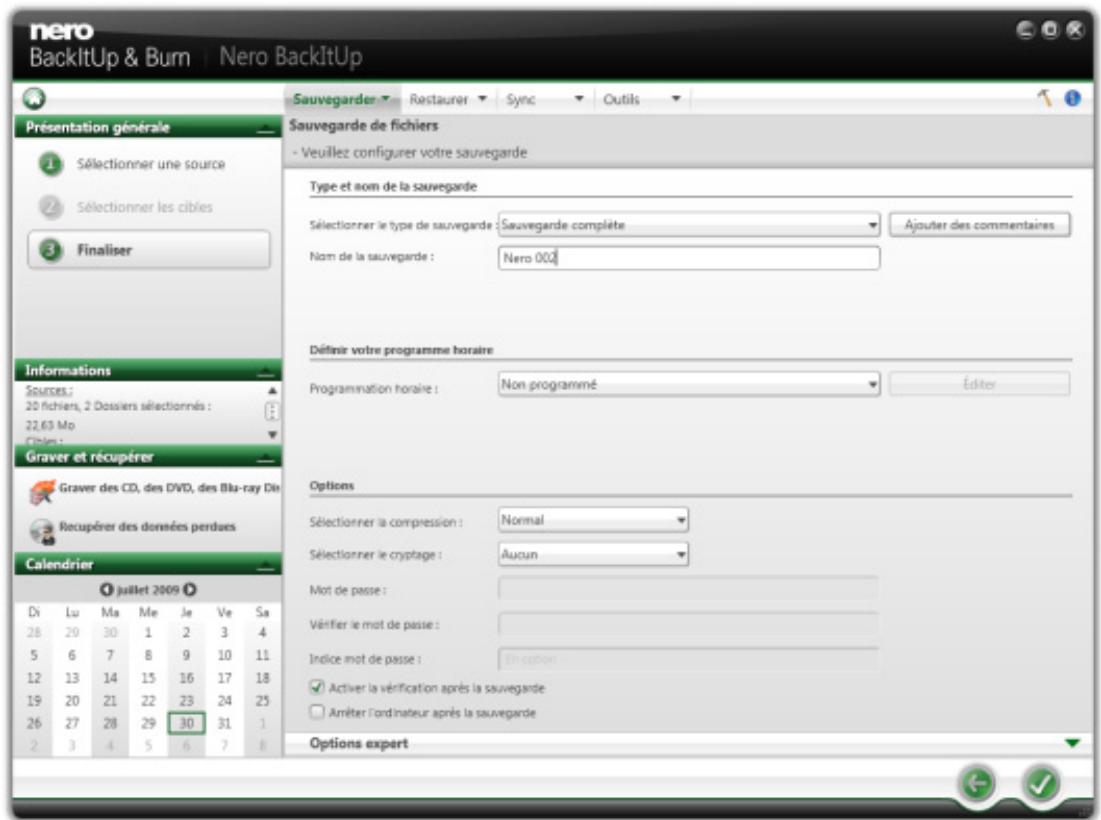Select day 30 highlighted in the calendar

point(186,723)
